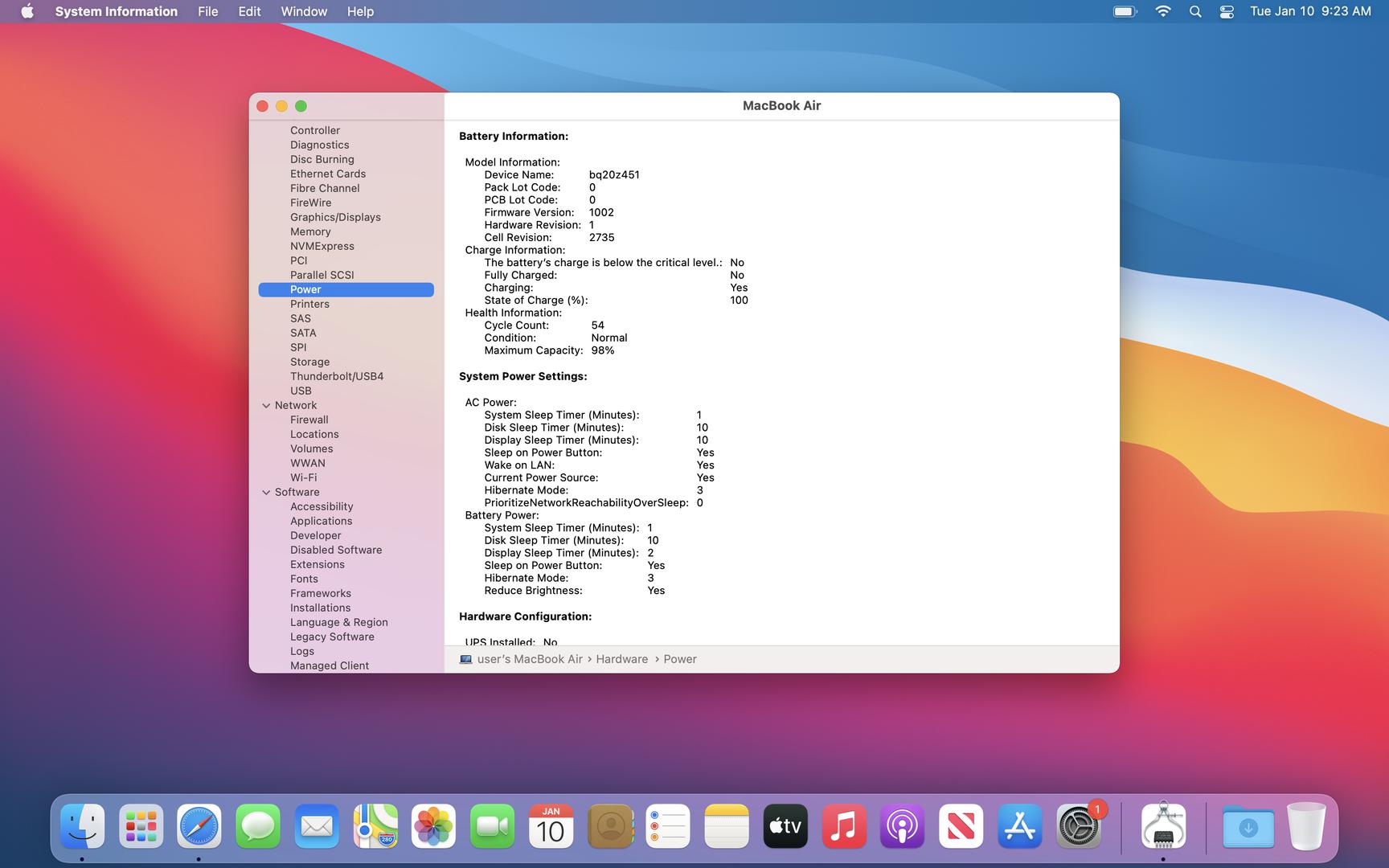This screenshot has height=868, width=1389.
Task: Select the highlighted Power item
Action: 346,289
